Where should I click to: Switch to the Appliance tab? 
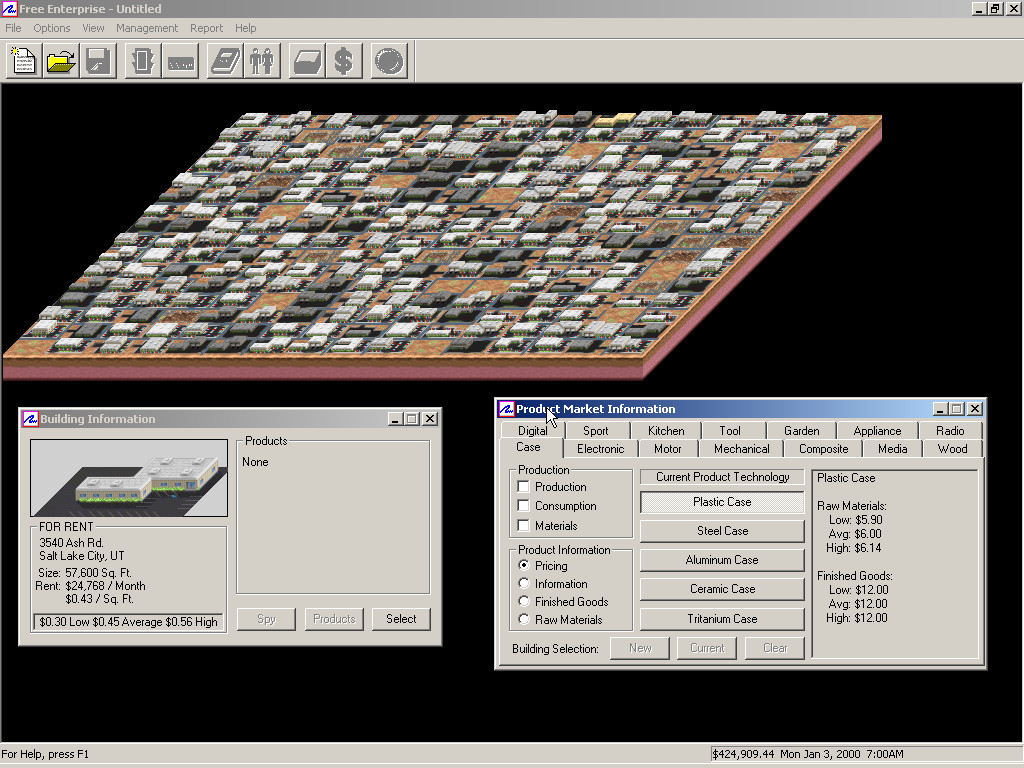tap(877, 430)
